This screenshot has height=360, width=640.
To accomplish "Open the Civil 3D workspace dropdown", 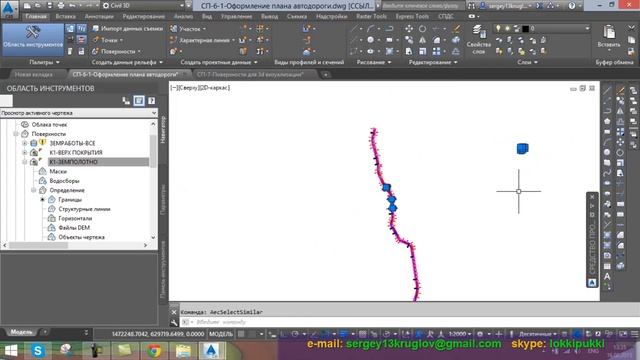I will 143,6.
